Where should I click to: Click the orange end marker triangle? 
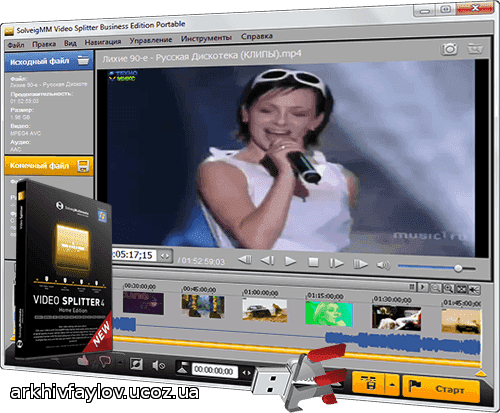[x=481, y=374]
